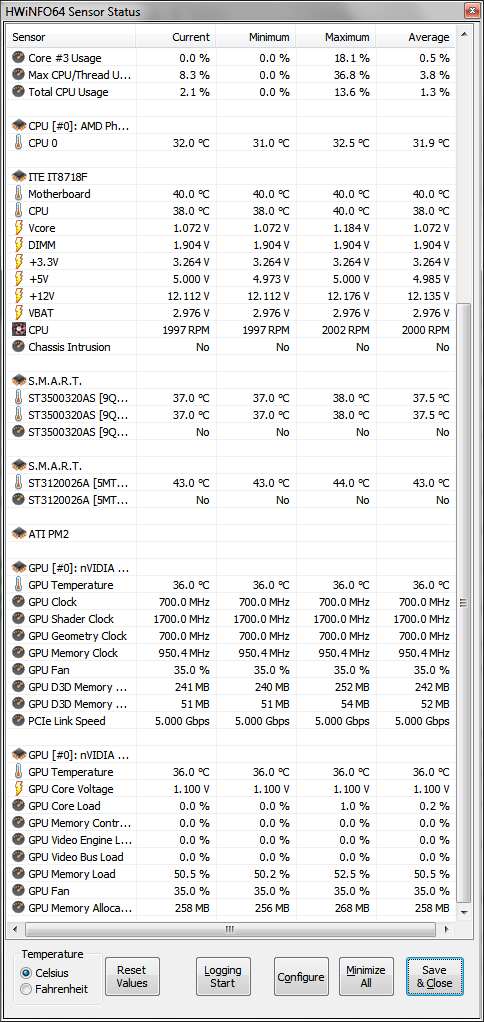Click the gauge icon beside Chassis Intrusion
Screen dimensions: 484x1022
pyautogui.click(x=18, y=347)
